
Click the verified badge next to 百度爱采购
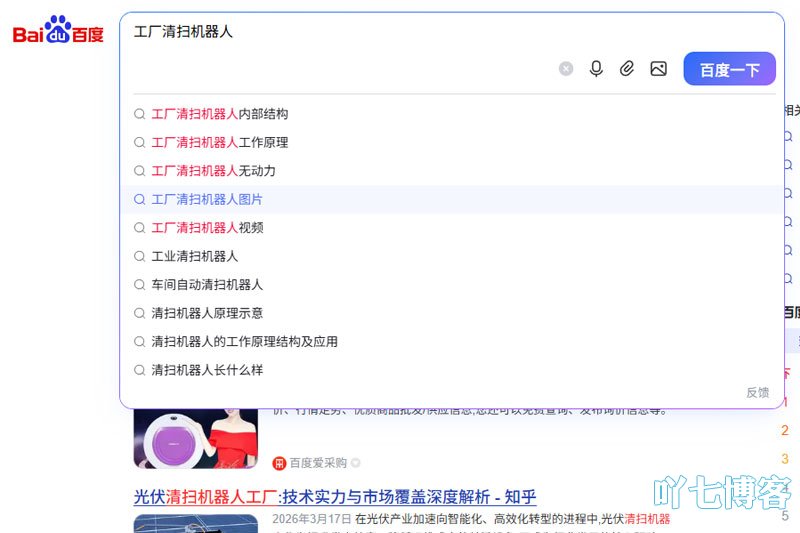point(356,463)
